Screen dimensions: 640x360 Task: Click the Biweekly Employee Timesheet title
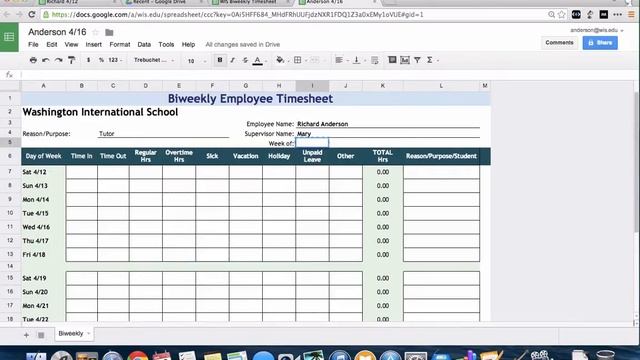pos(250,98)
